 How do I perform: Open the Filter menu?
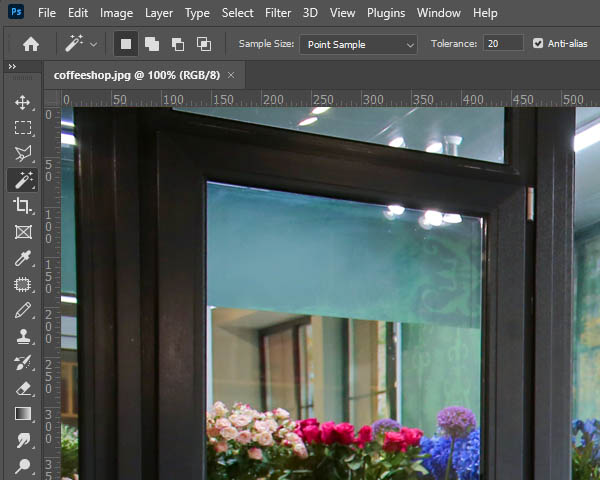tap(279, 13)
